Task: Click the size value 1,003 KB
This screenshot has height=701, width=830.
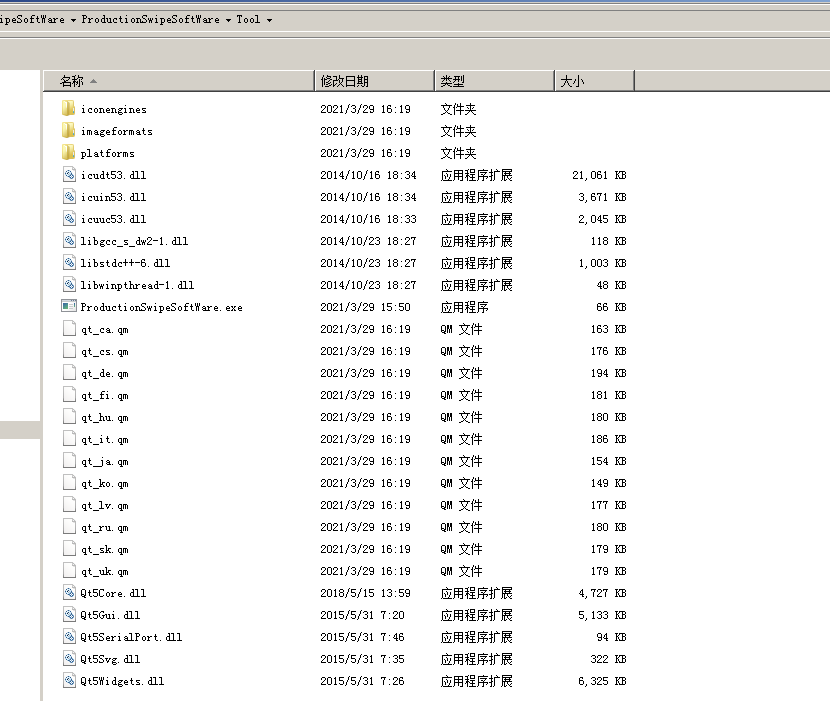Action: pos(602,263)
